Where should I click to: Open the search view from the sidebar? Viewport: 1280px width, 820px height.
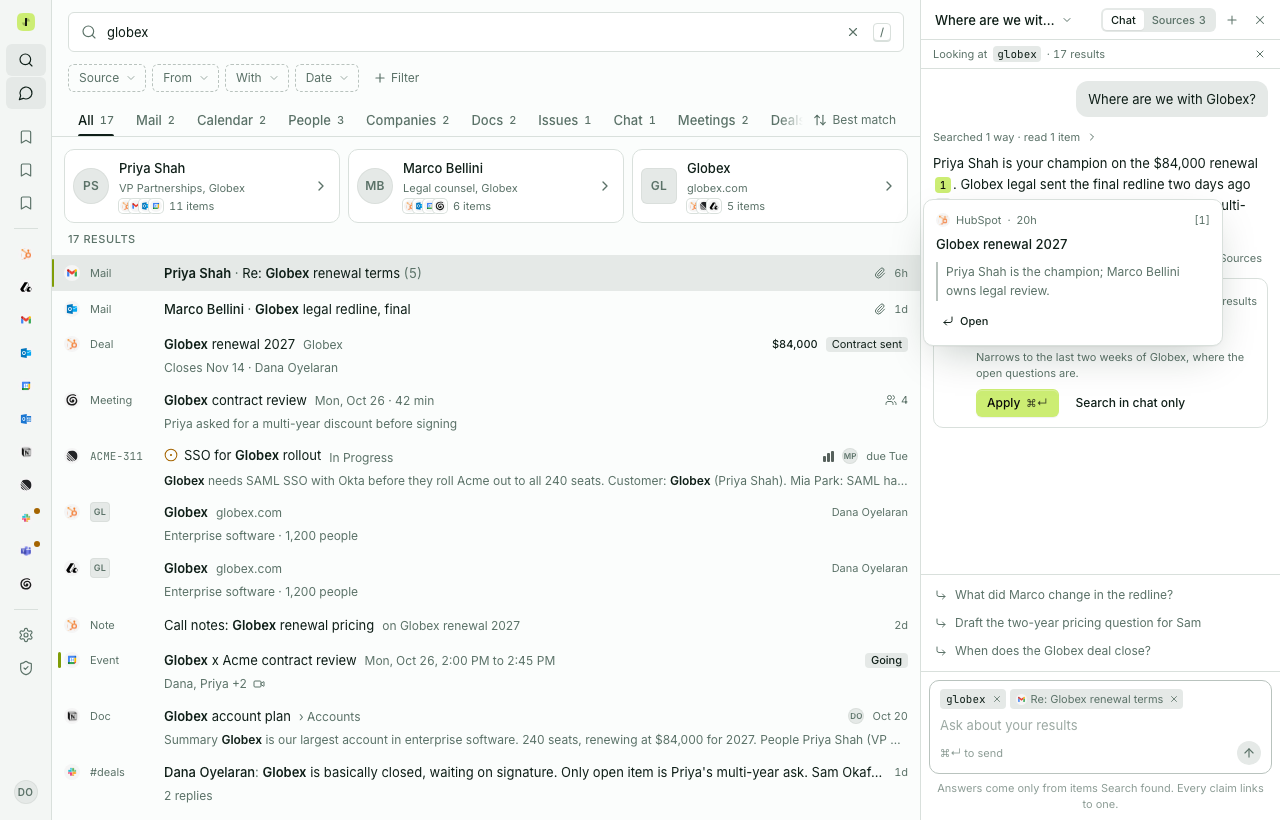[26, 60]
